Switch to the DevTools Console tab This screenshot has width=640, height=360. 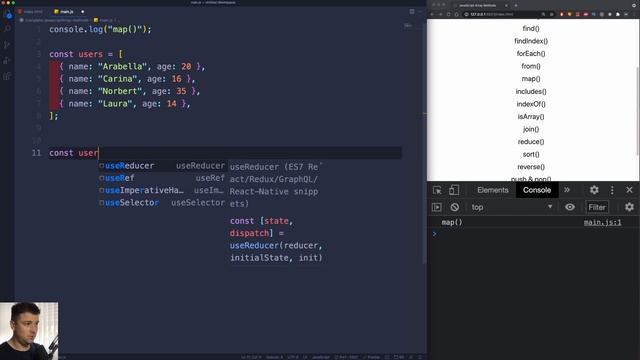click(537, 190)
